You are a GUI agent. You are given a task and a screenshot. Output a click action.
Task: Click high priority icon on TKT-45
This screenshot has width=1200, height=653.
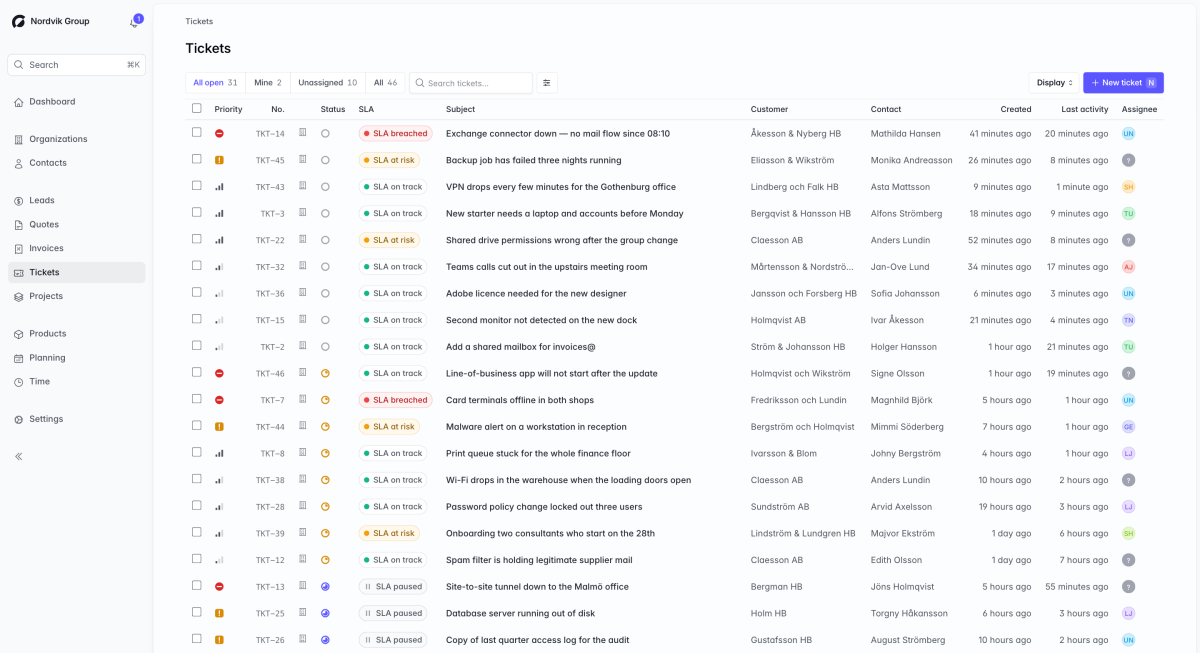[x=219, y=160]
